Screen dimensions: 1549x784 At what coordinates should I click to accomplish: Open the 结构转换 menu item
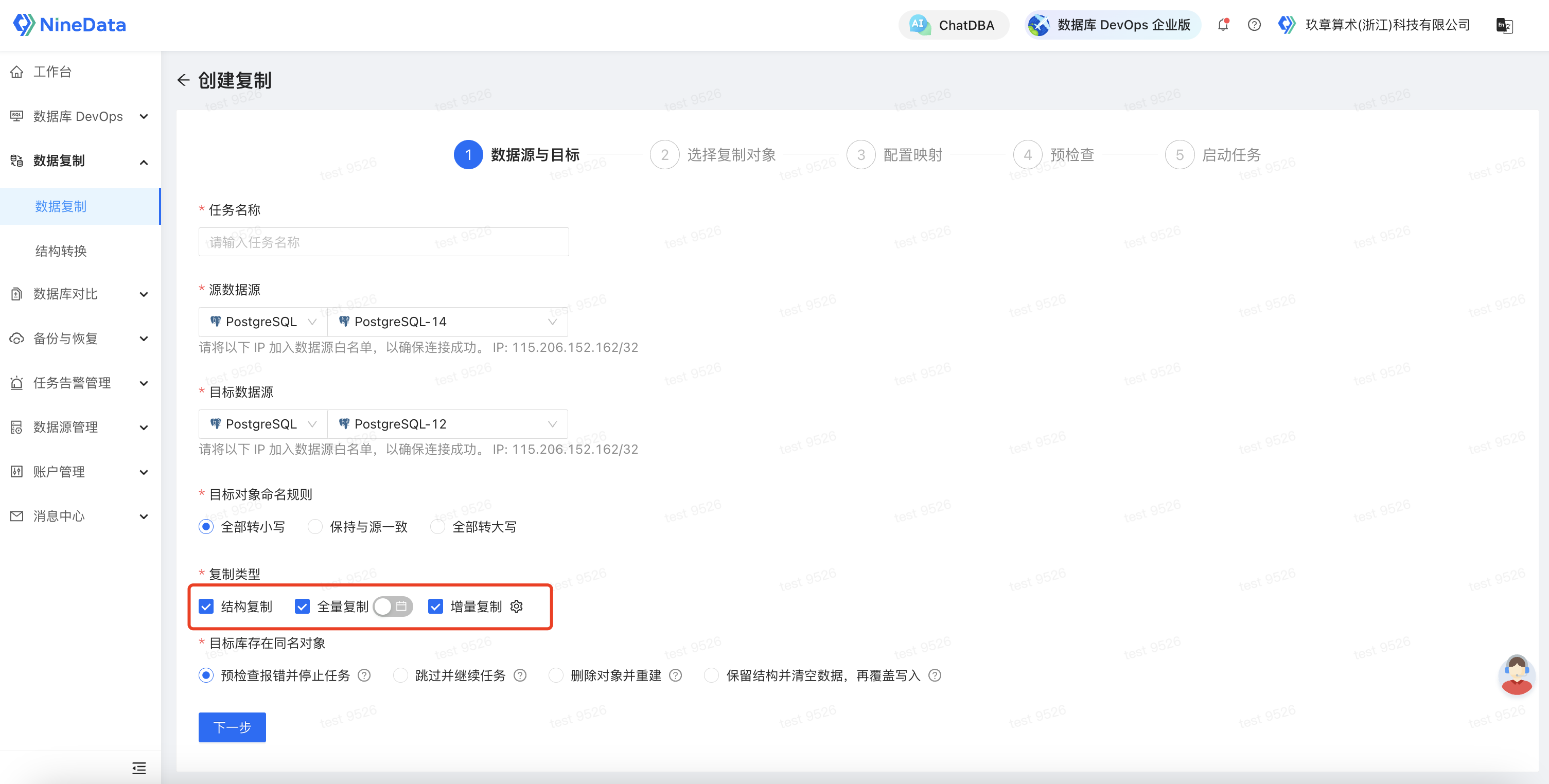click(61, 251)
